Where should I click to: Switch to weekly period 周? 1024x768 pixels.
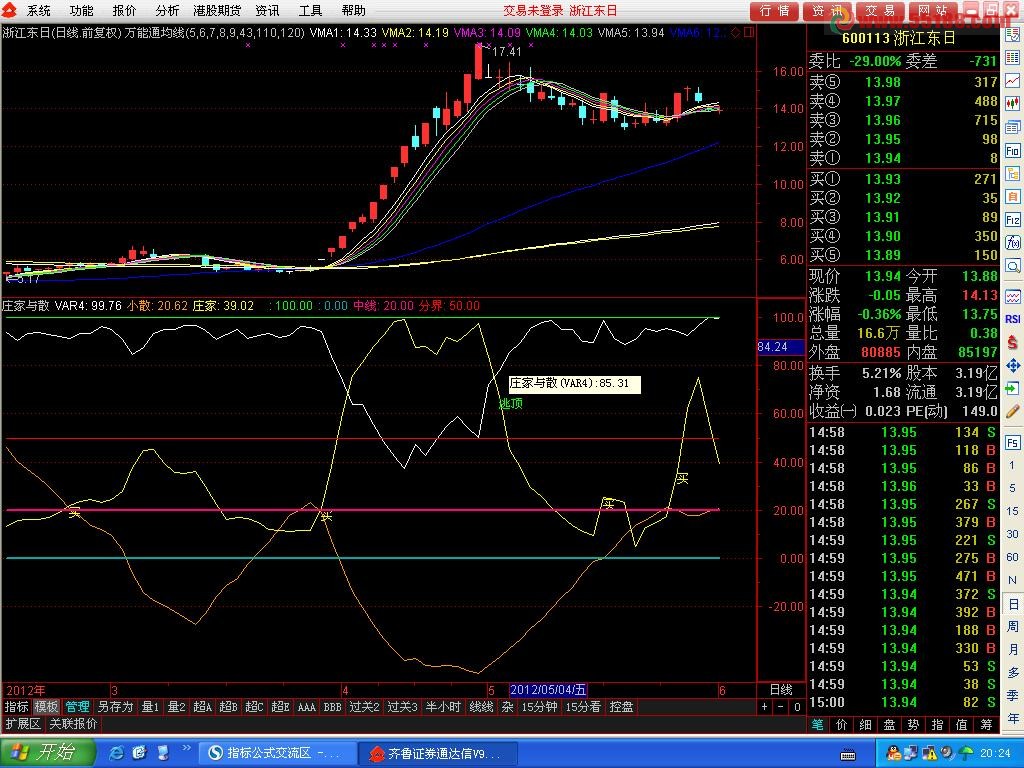pyautogui.click(x=1013, y=626)
